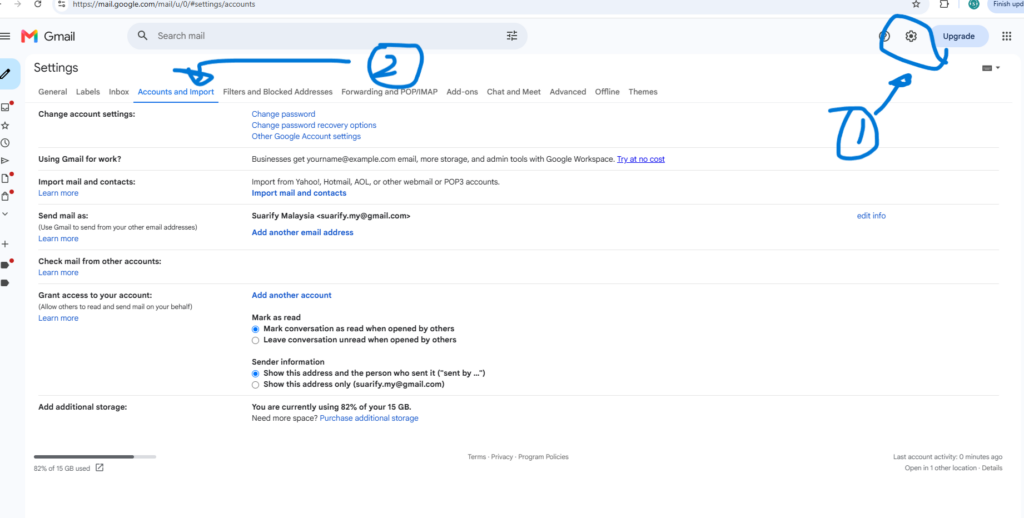Select Leave conversation unread when opened by others
The height and width of the screenshot is (518, 1024).
click(x=255, y=340)
